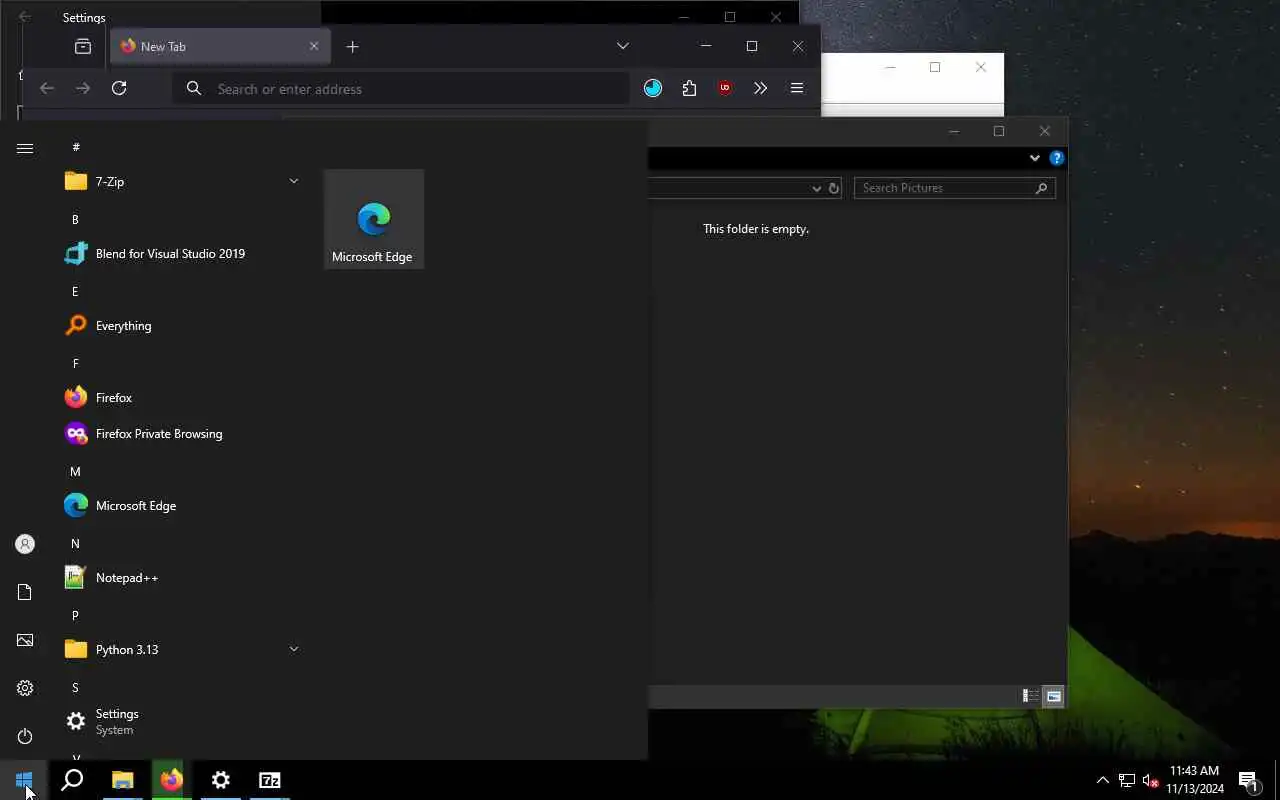Open the Explorer address bar history dropdown
The width and height of the screenshot is (1280, 800).
click(x=816, y=188)
